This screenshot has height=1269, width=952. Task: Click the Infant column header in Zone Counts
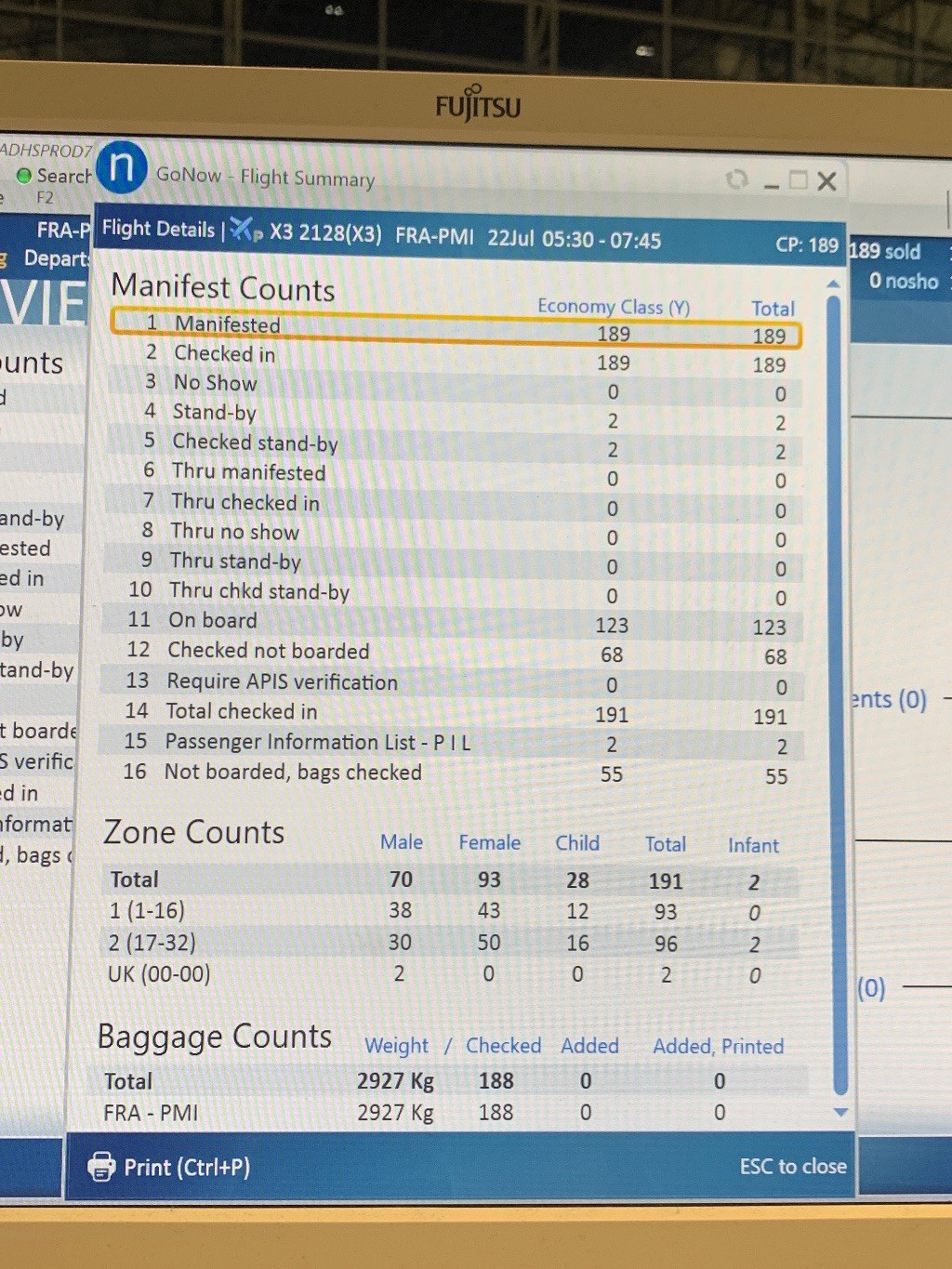tap(752, 845)
